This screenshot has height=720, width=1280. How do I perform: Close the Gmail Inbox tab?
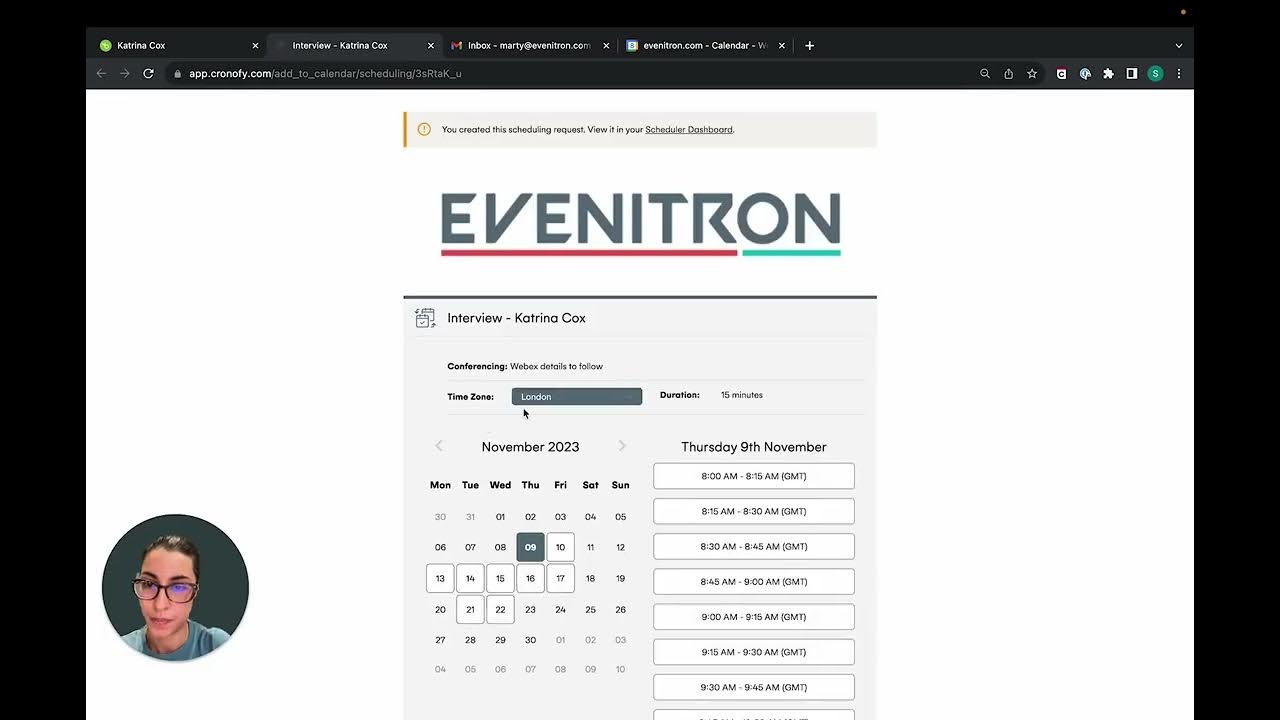pyautogui.click(x=606, y=45)
